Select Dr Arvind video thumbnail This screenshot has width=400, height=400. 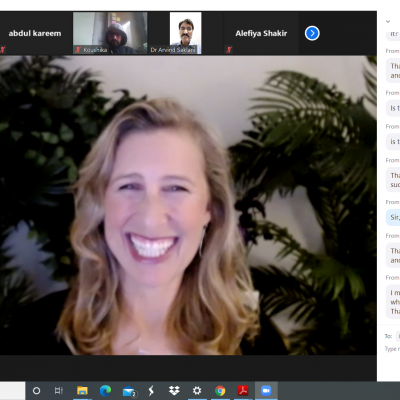[185, 33]
